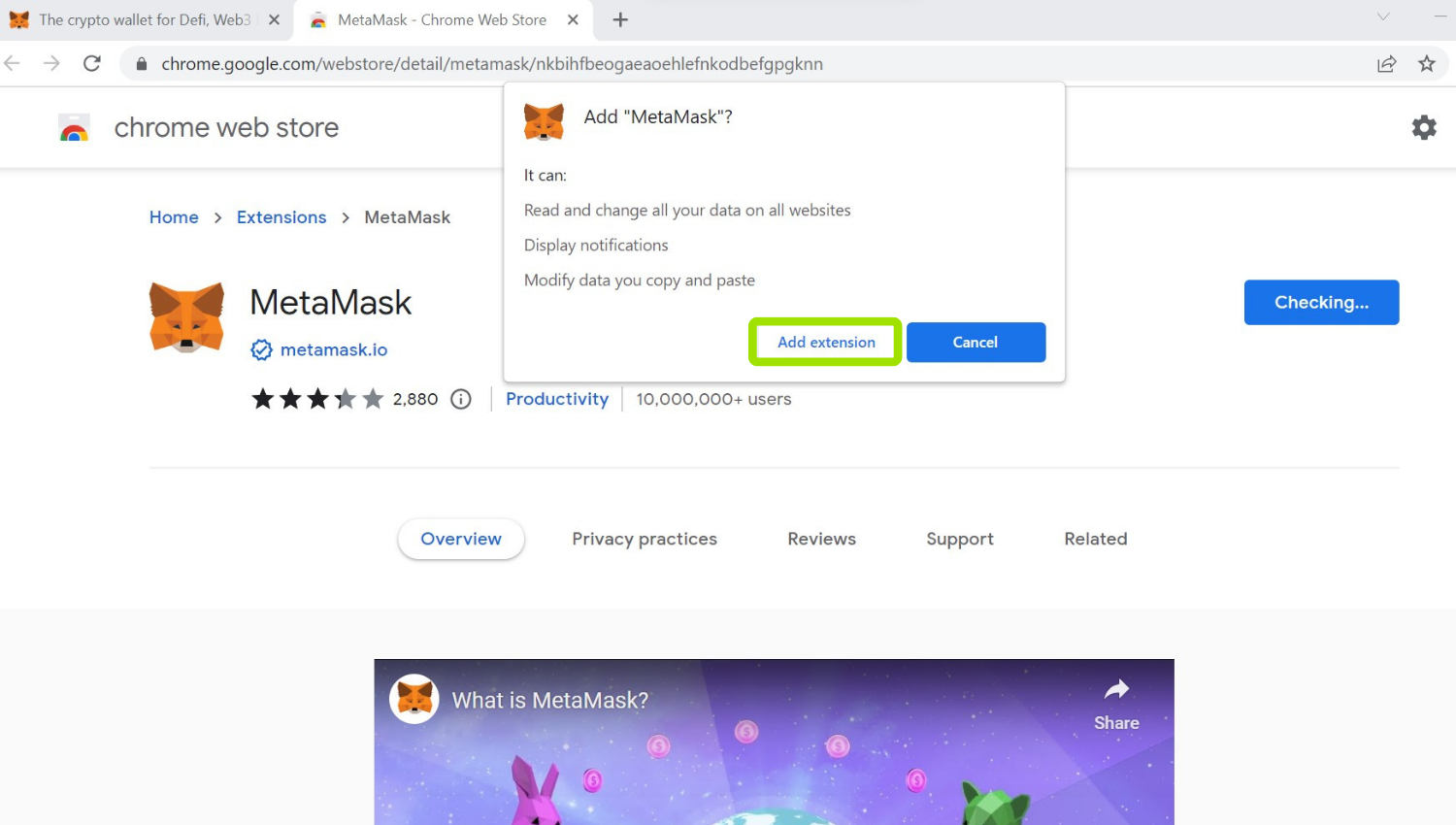Image resolution: width=1456 pixels, height=825 pixels.
Task: Play the What is MetaMask video thumbnail
Action: point(774,742)
